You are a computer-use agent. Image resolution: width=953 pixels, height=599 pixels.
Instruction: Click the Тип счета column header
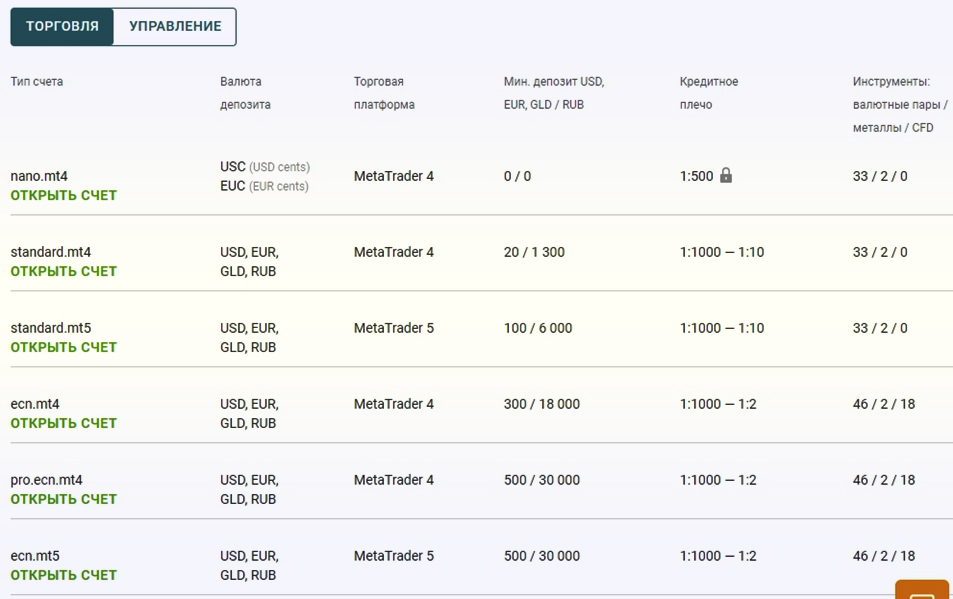[x=37, y=82]
